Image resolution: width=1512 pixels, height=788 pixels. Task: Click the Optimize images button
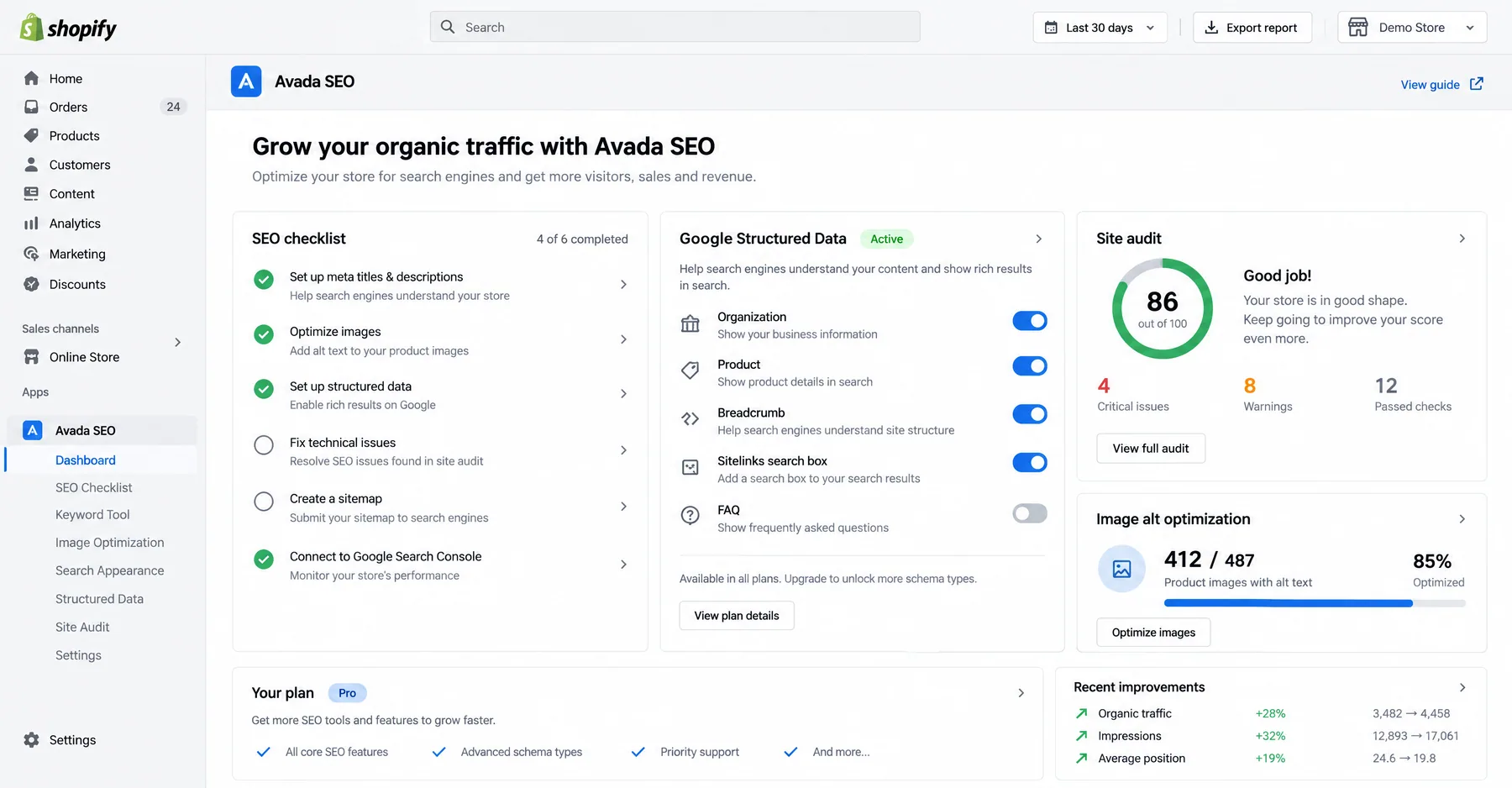(1153, 633)
